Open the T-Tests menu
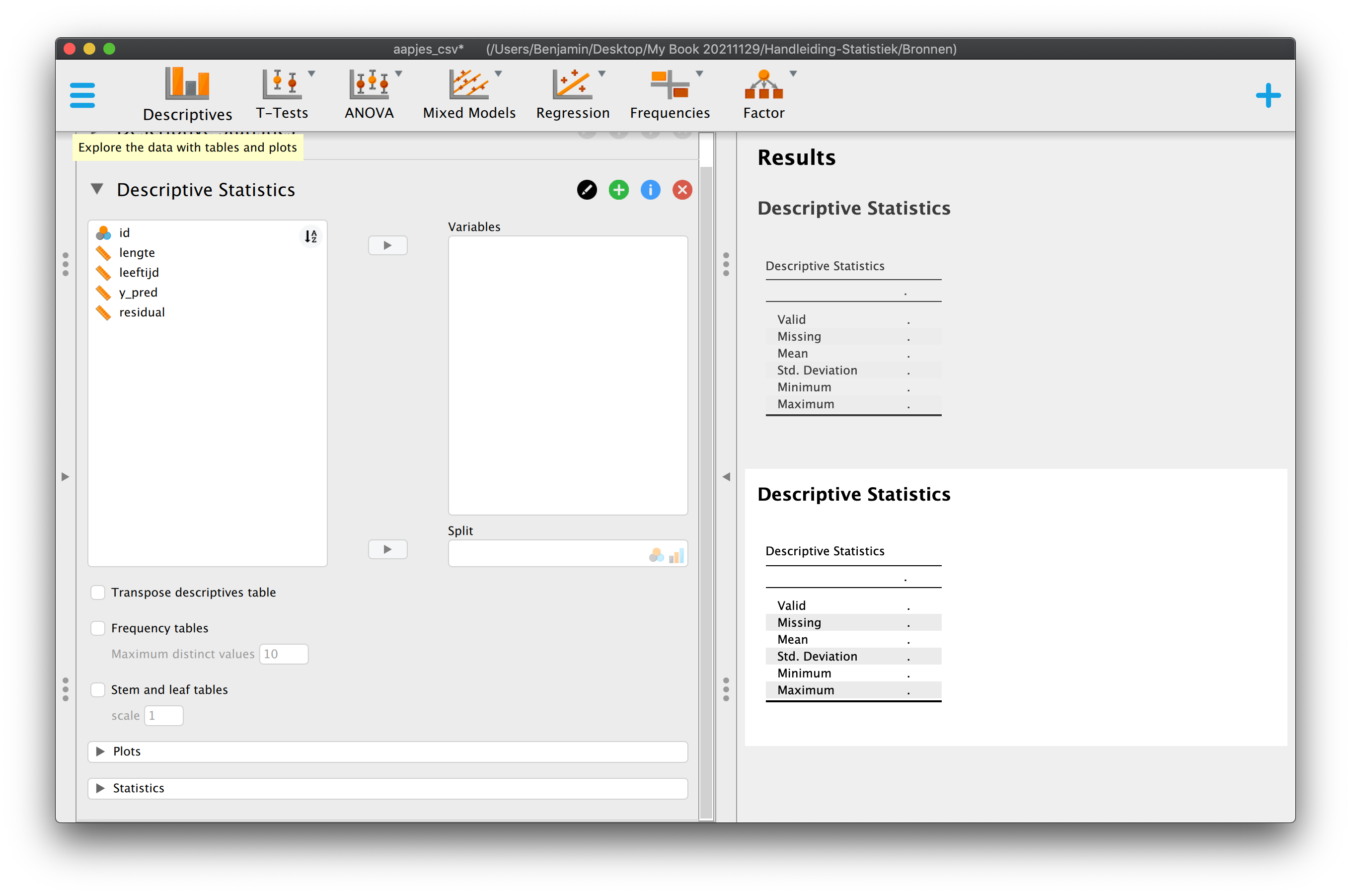Image resolution: width=1351 pixels, height=896 pixels. tap(282, 95)
